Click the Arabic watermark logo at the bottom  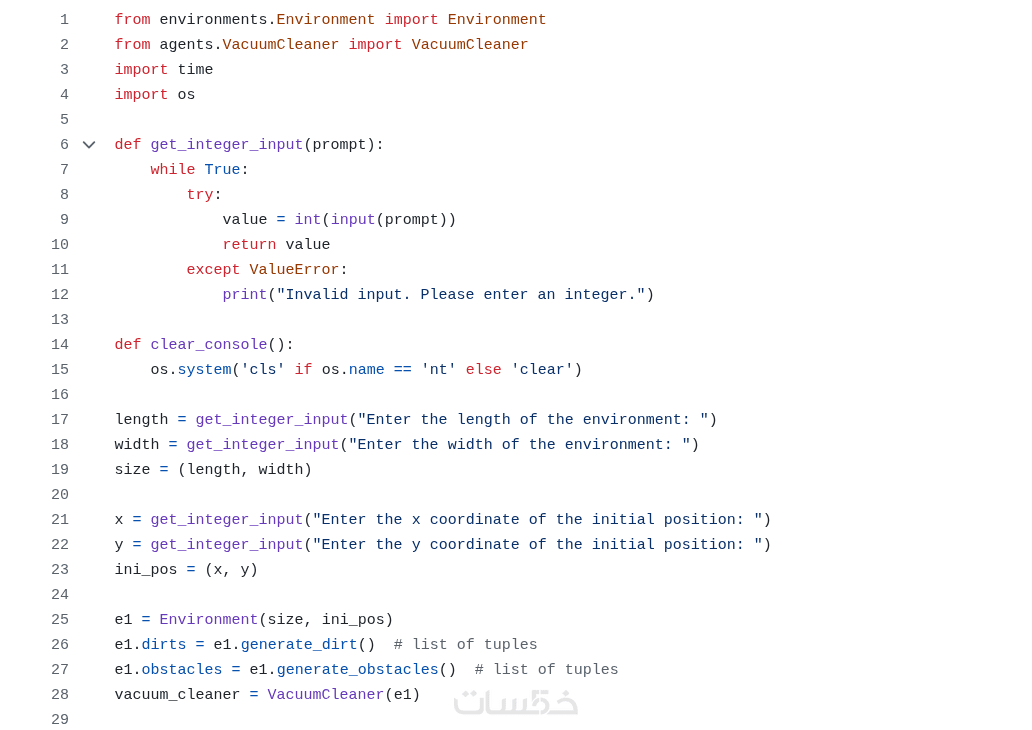click(x=516, y=702)
